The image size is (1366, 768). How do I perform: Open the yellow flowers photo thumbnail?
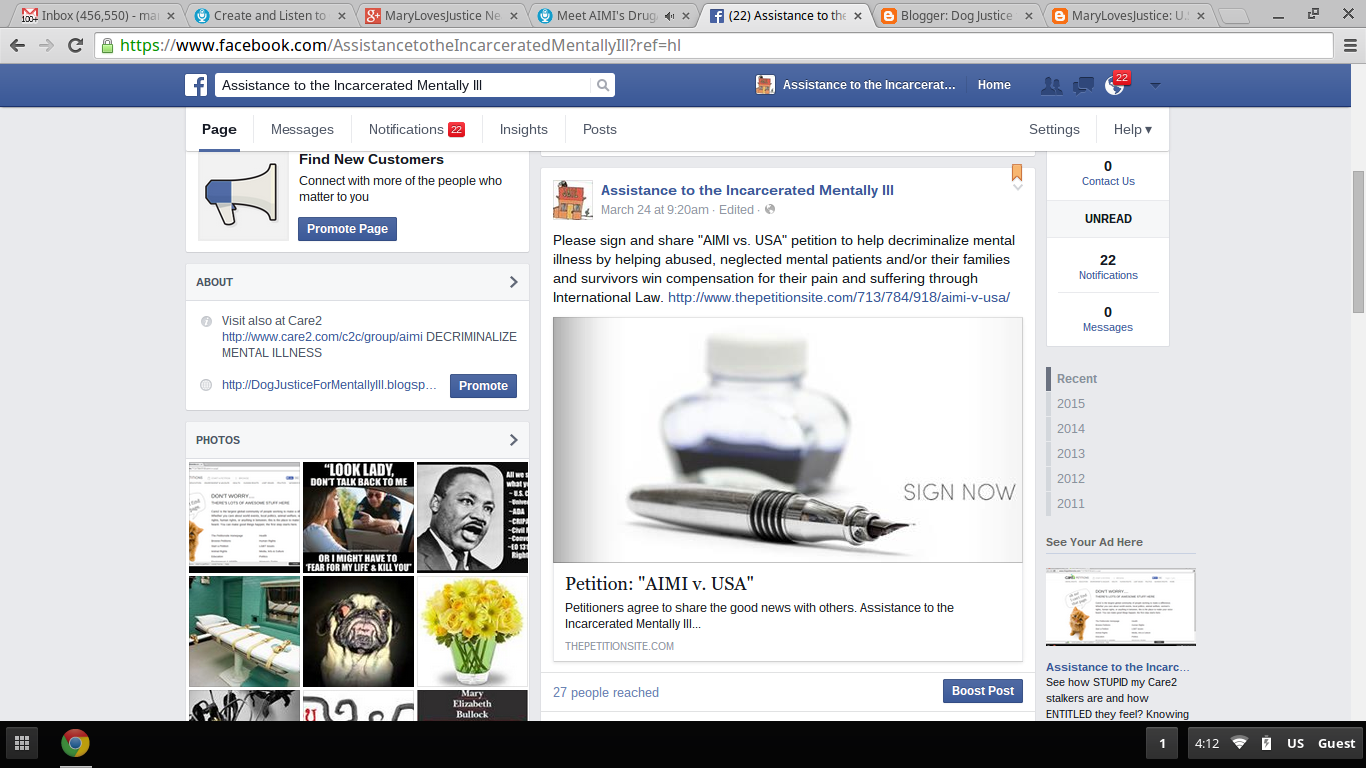(472, 631)
